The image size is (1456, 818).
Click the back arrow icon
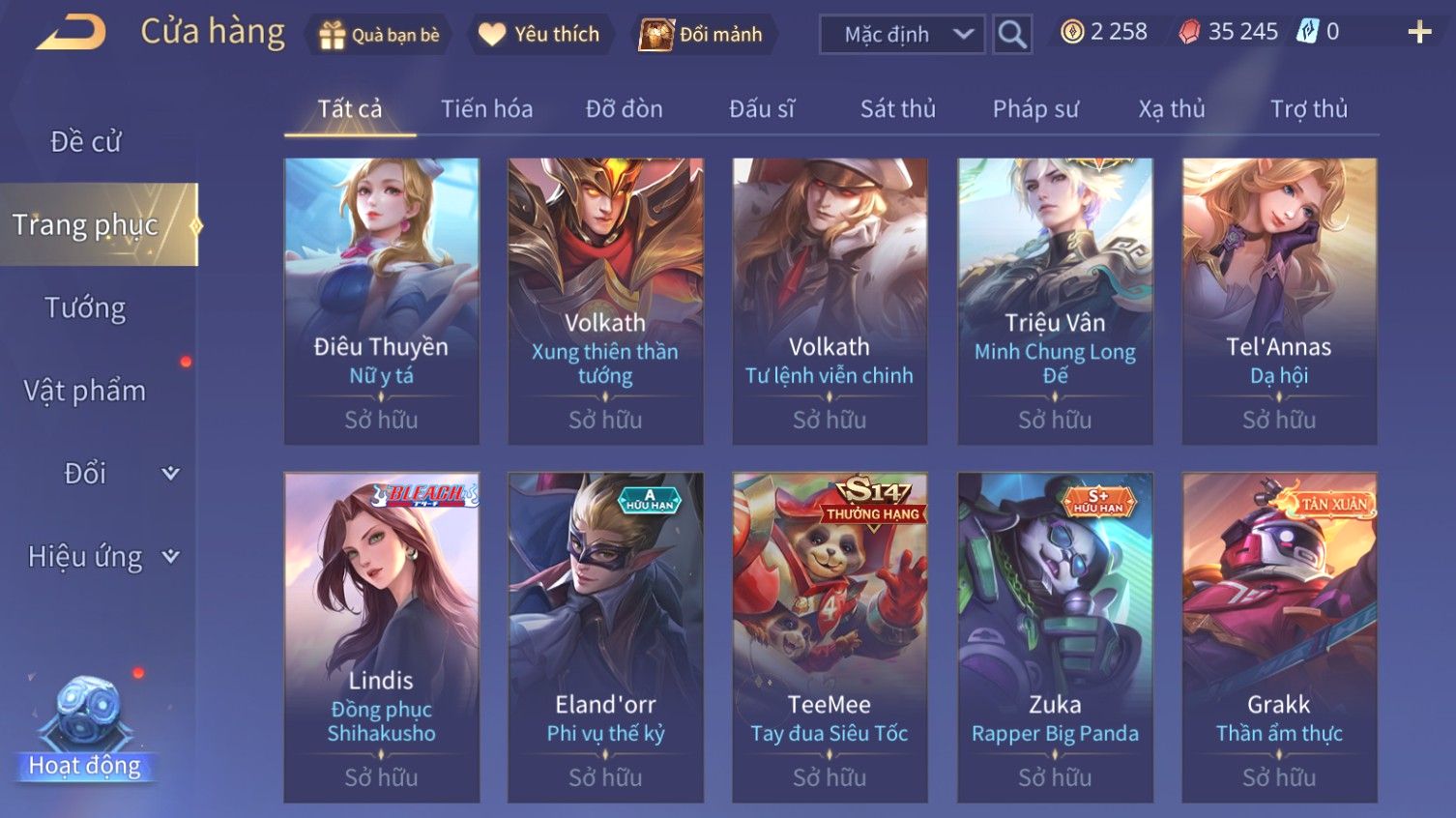click(x=72, y=33)
